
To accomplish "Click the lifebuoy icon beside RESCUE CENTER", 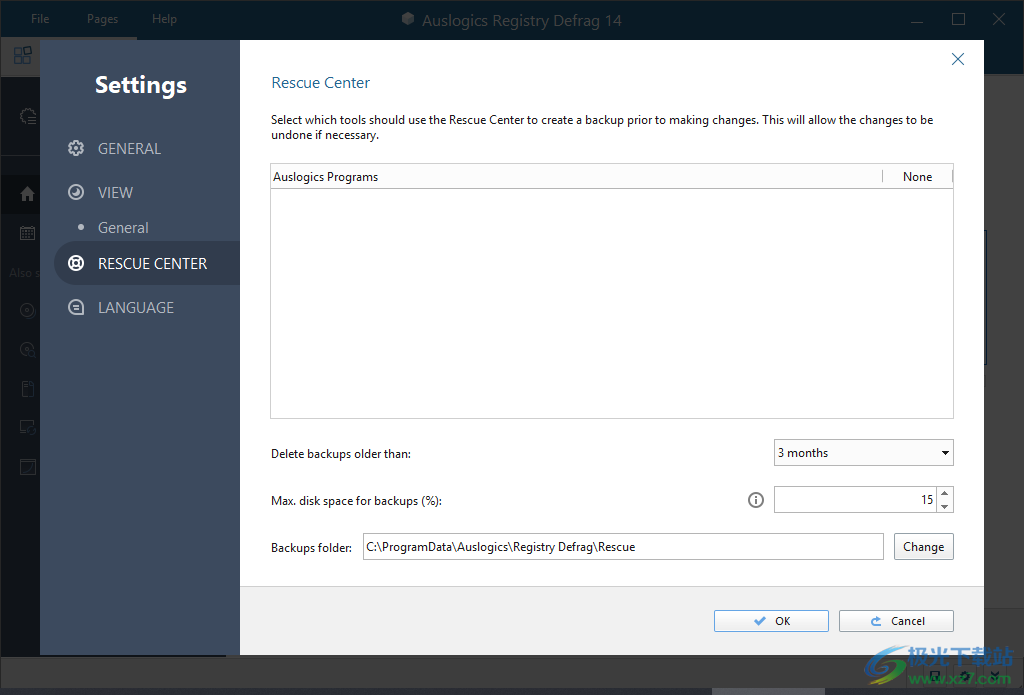I will [x=76, y=263].
